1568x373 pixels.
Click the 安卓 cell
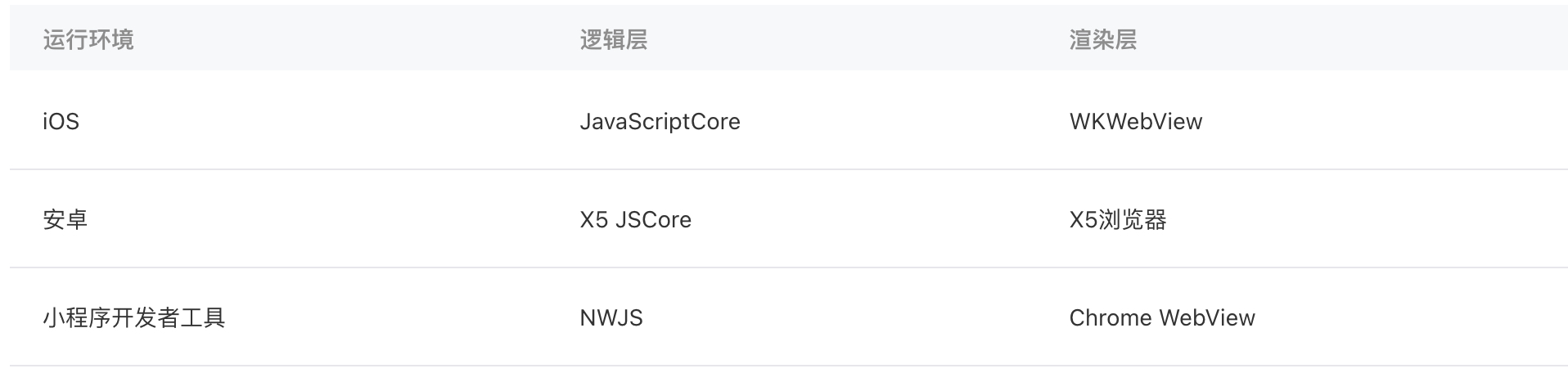point(65,220)
